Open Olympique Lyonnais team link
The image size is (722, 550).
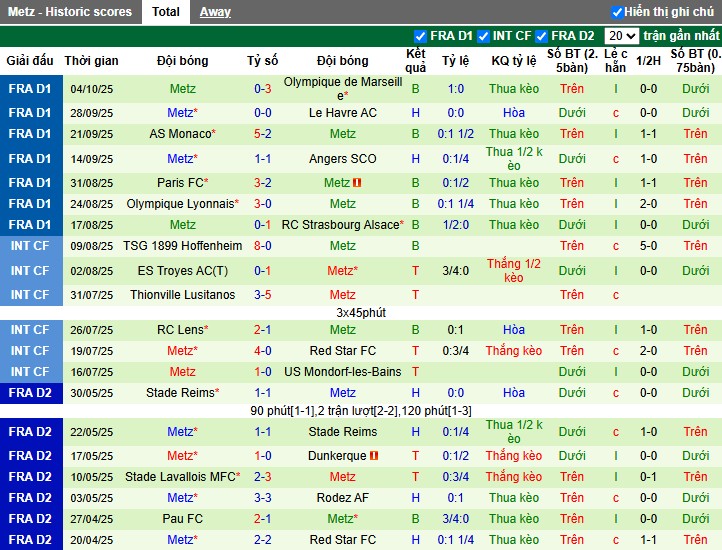pos(180,204)
